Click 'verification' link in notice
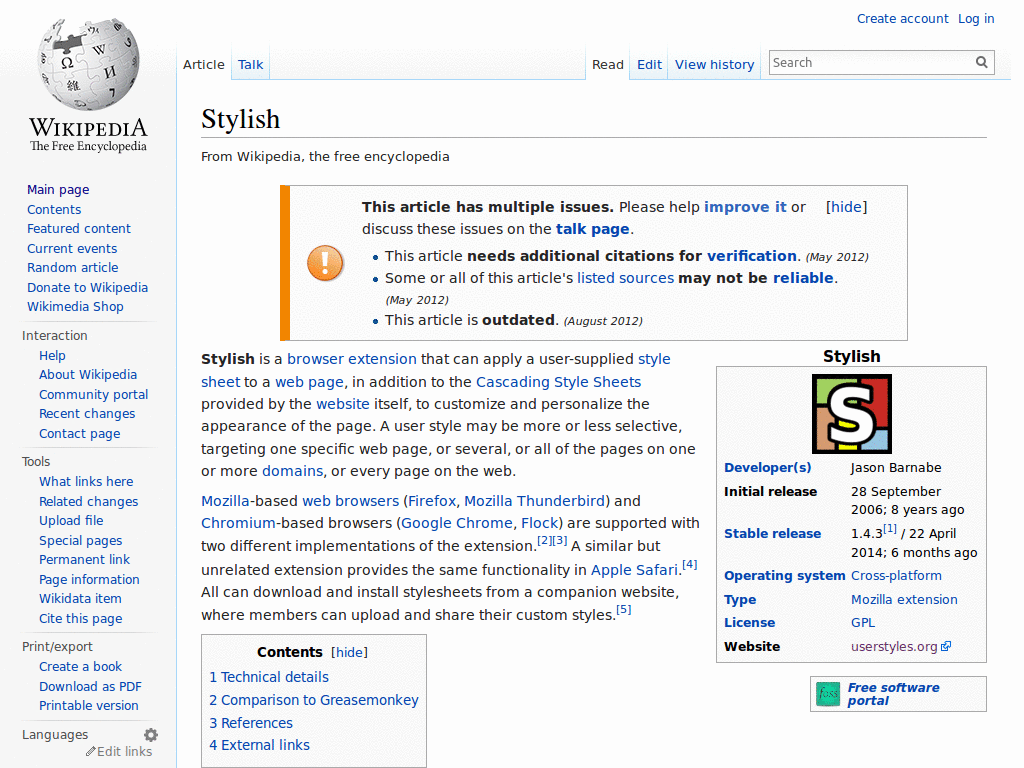Image resolution: width=1024 pixels, height=768 pixels. click(752, 256)
